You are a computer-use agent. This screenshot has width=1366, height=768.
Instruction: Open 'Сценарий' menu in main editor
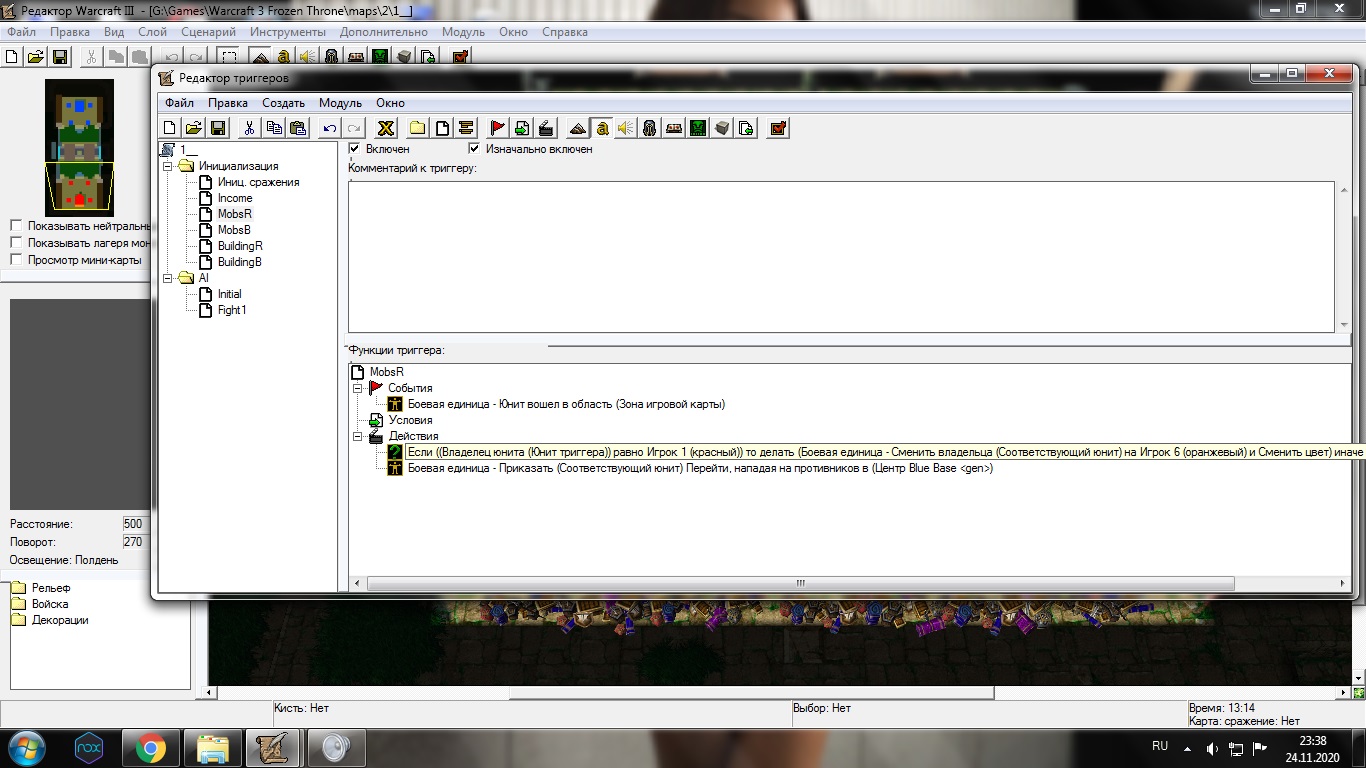tap(208, 32)
